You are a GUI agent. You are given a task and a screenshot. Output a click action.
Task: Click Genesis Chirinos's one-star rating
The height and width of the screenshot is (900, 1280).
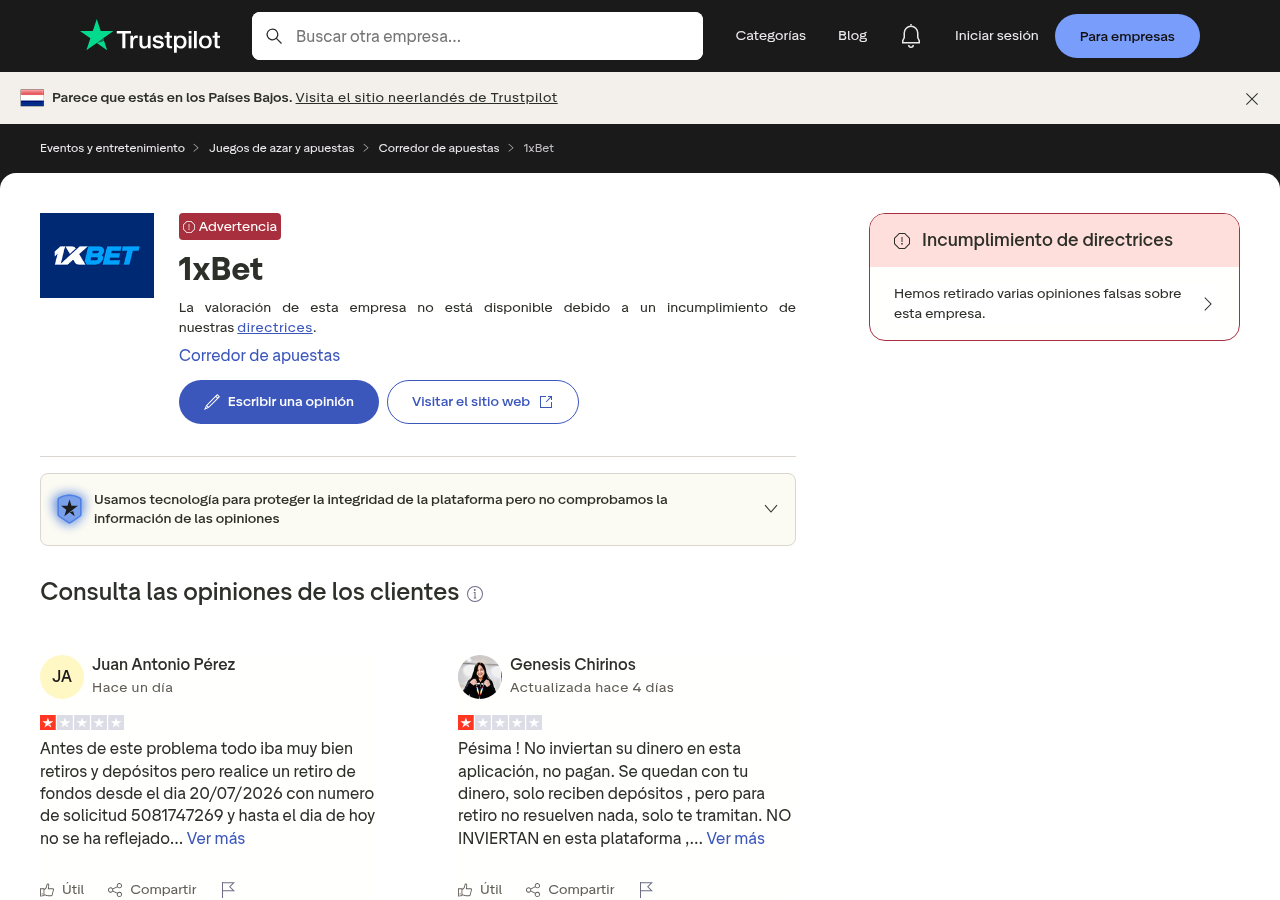500,722
